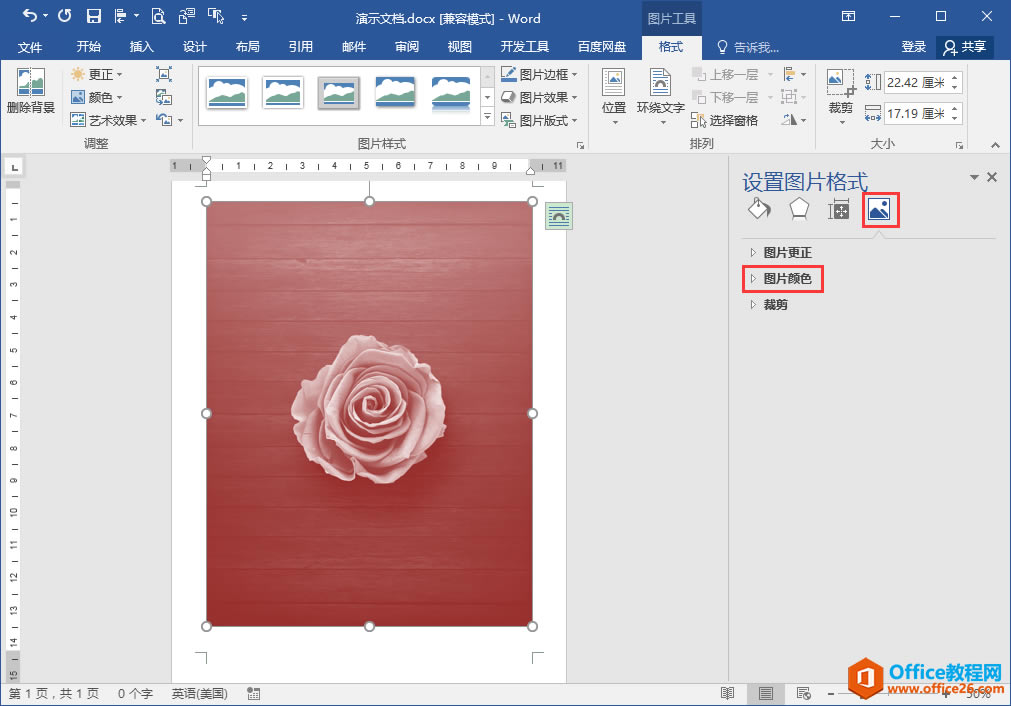Click the Change Picture icon

coord(164,97)
